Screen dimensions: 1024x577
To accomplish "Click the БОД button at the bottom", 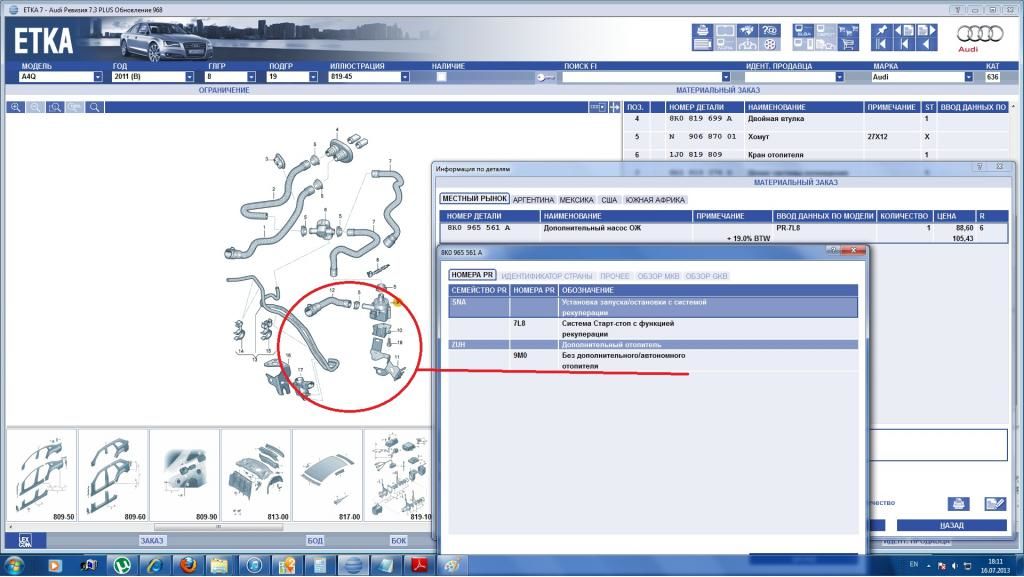I will [315, 540].
